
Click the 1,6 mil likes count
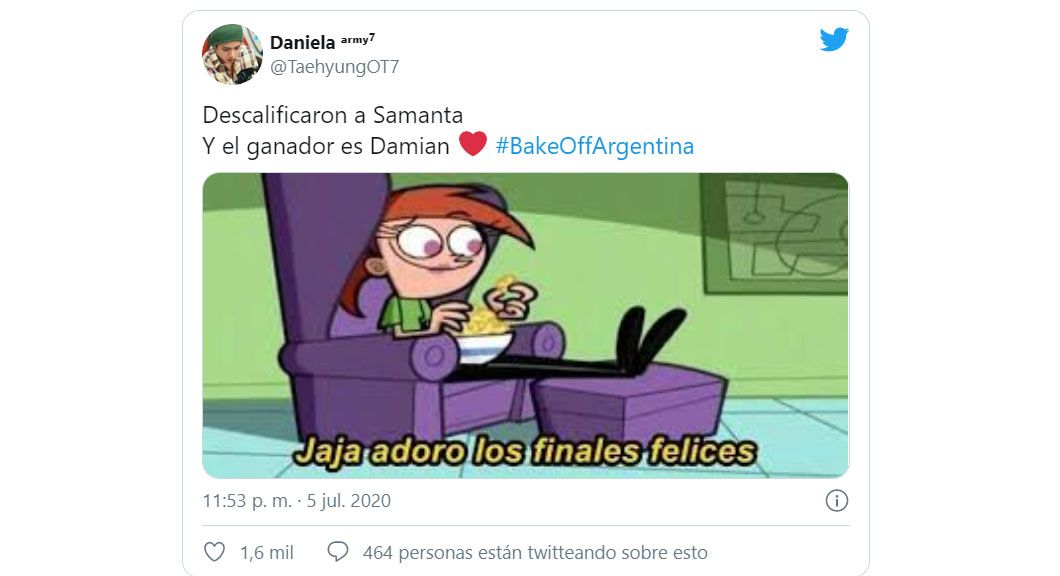tap(267, 553)
